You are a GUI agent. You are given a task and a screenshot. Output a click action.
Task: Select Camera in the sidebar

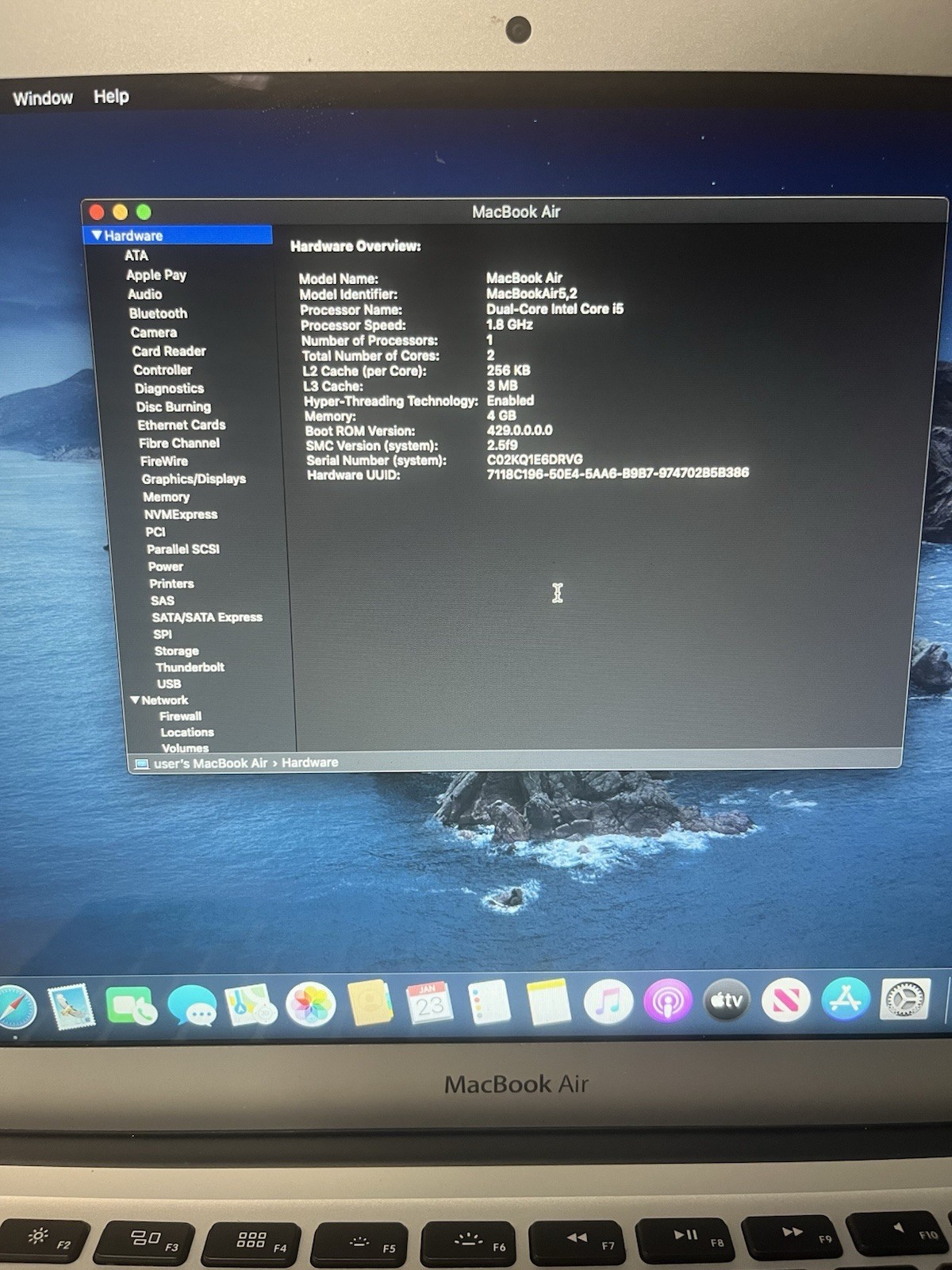[x=153, y=333]
